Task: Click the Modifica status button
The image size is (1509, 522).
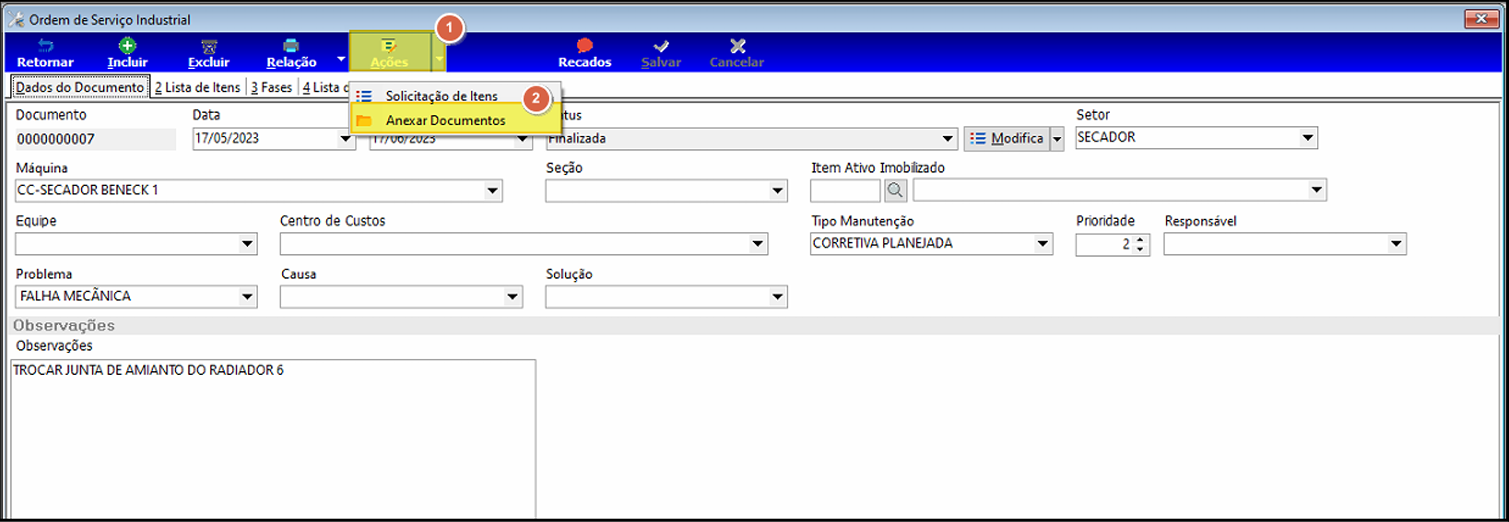Action: pos(1007,139)
